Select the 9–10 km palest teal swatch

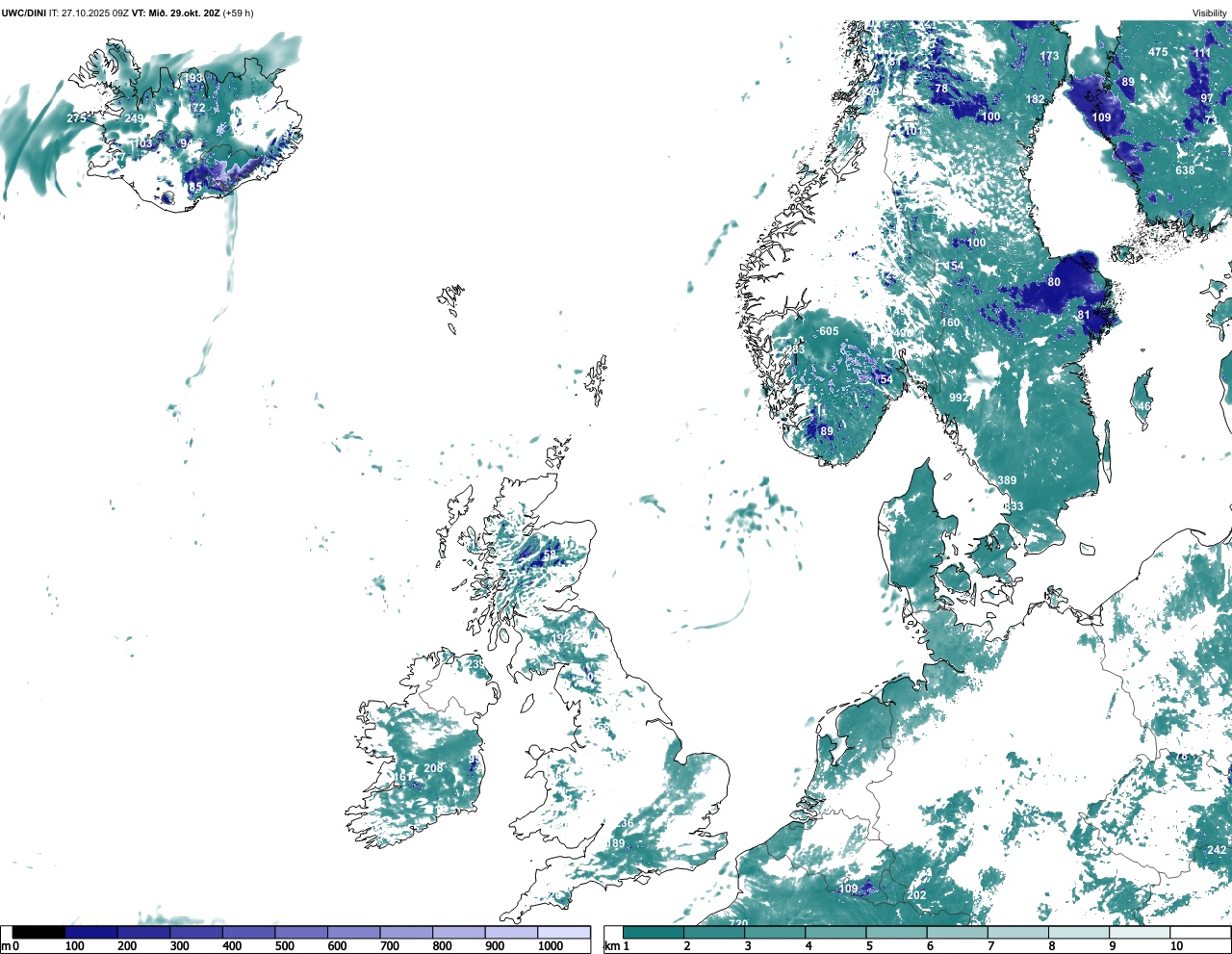click(1140, 932)
